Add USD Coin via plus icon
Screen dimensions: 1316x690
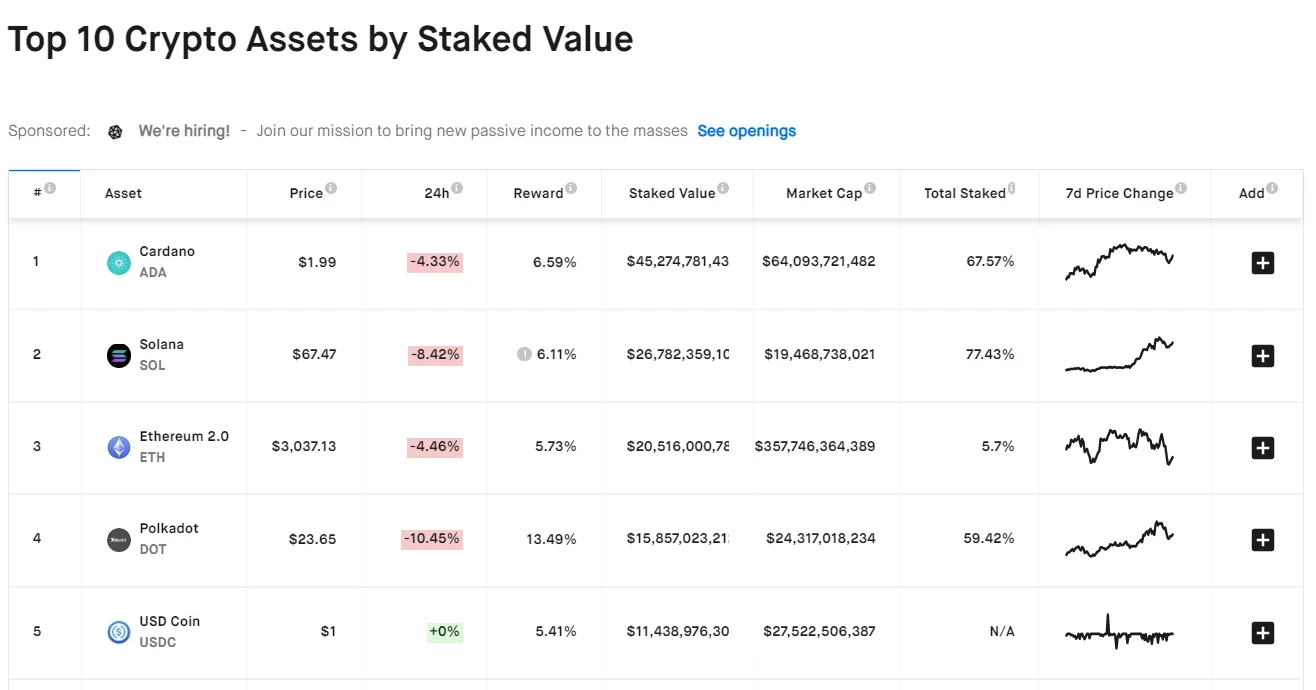pyautogui.click(x=1263, y=632)
